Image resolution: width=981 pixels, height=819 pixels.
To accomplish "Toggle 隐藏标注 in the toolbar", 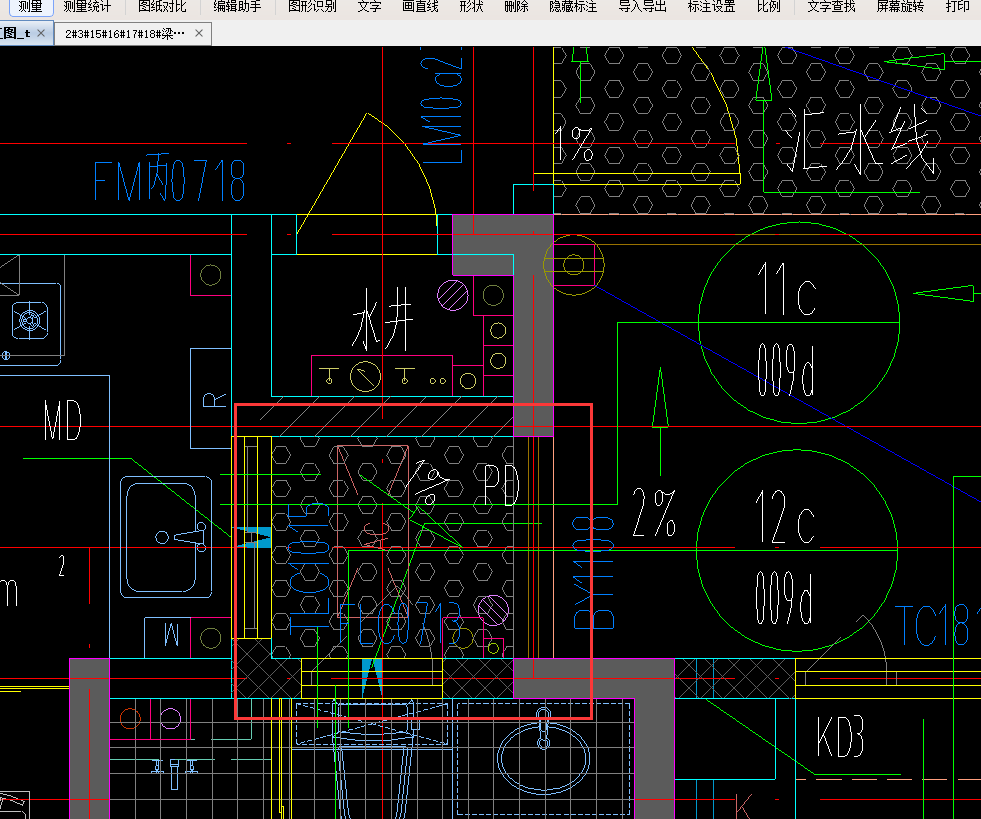I will [573, 7].
